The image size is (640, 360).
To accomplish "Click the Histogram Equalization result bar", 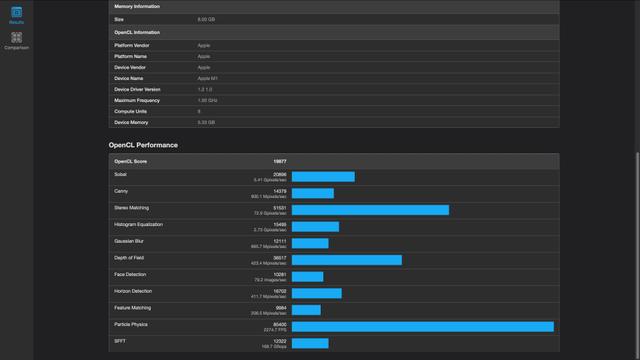I will click(x=316, y=227).
